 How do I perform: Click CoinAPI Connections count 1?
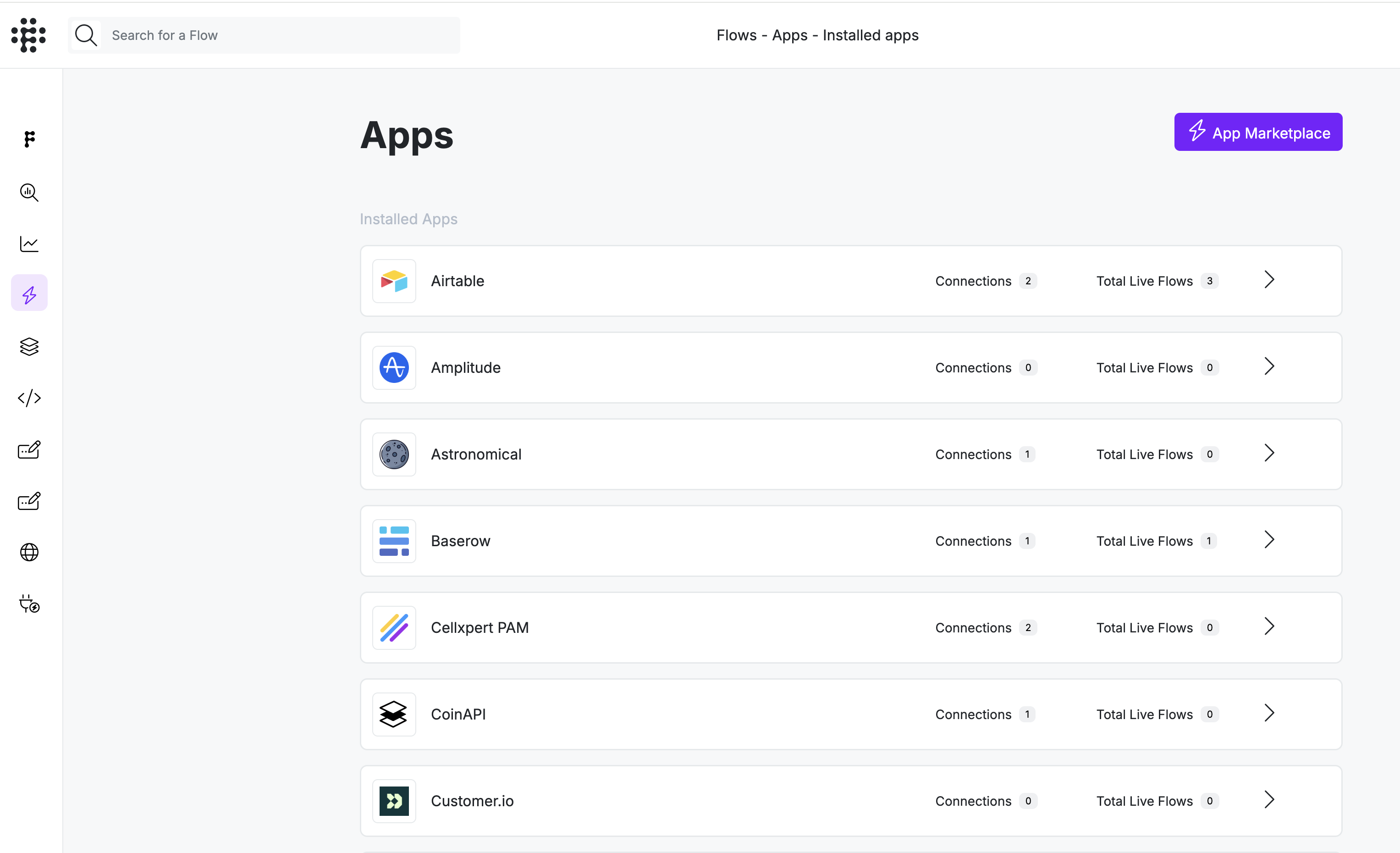tap(1027, 715)
